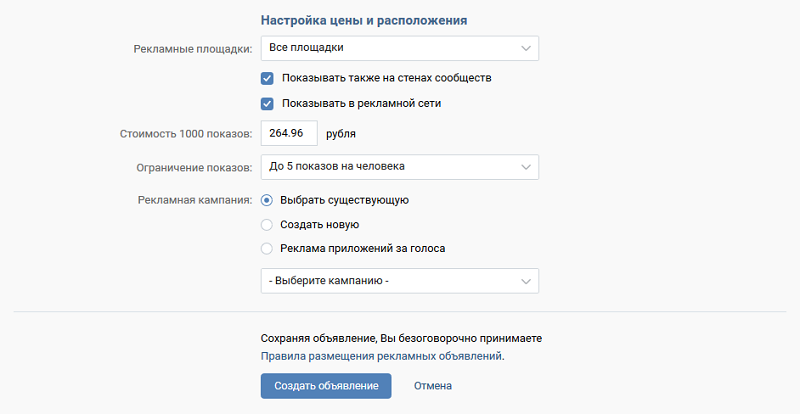This screenshot has width=800, height=414.
Task: Click the chevron arrow of the Ограничение показов dropdown
Action: tap(526, 167)
